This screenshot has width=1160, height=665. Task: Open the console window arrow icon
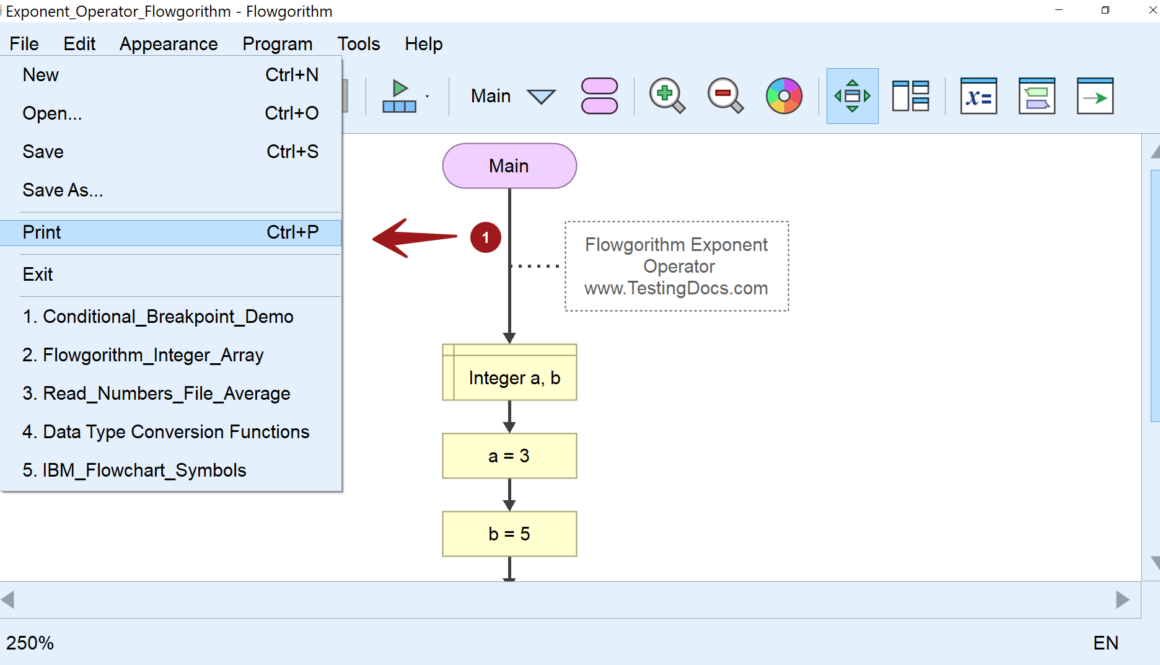coord(1095,96)
